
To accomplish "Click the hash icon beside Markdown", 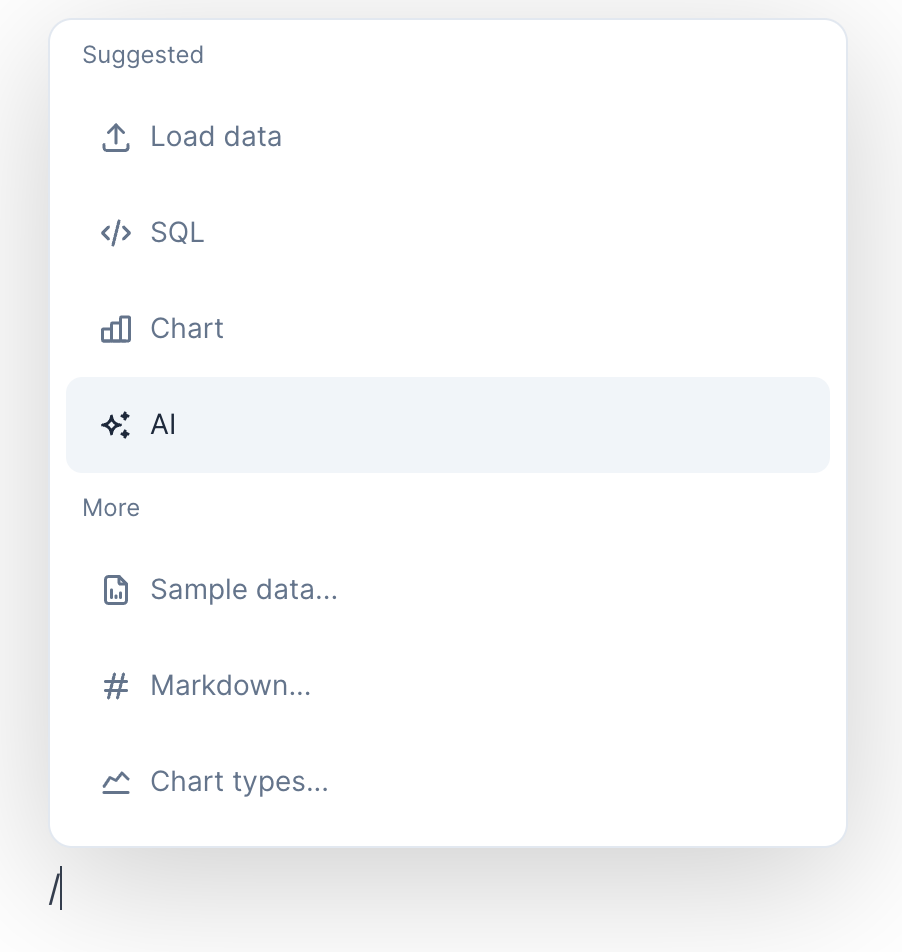I will [116, 686].
